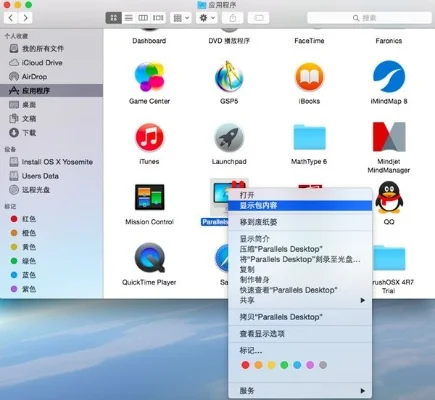435x400 pixels.
Task: Open 文稿 in the sidebar
Action: (x=51, y=119)
